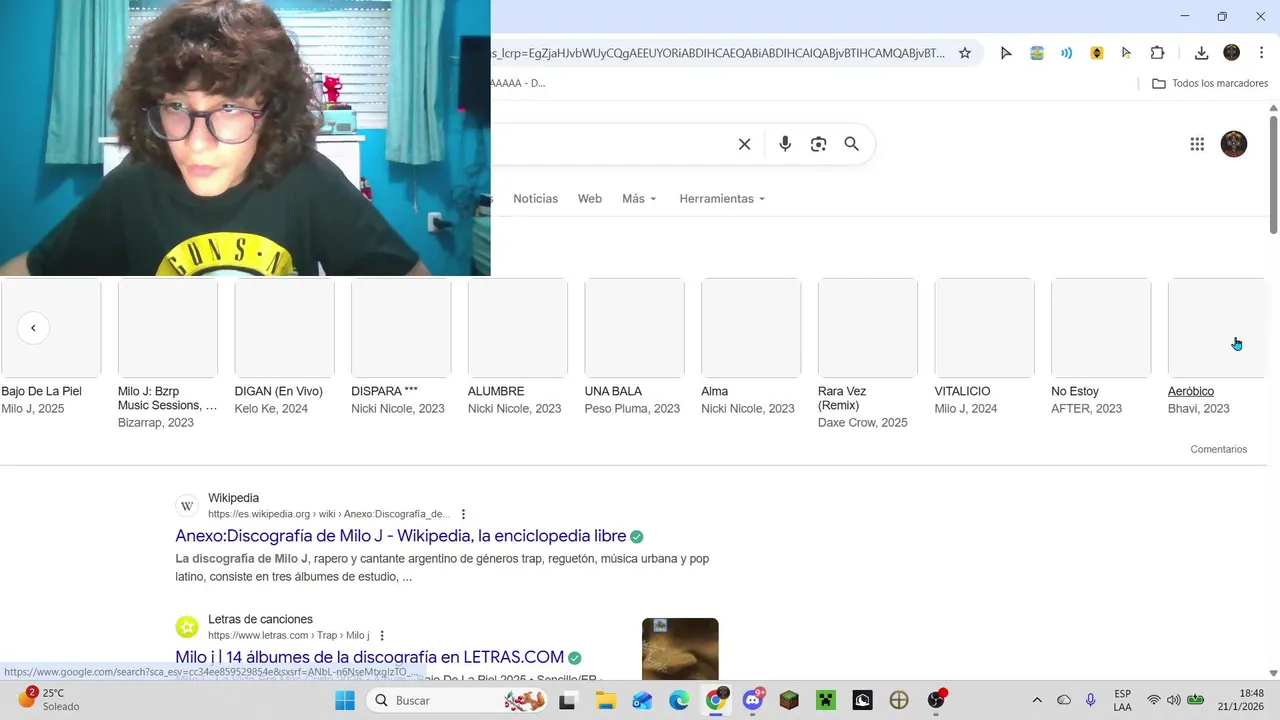Open Windows Start menu
This screenshot has height=720, width=1280.
coord(345,701)
